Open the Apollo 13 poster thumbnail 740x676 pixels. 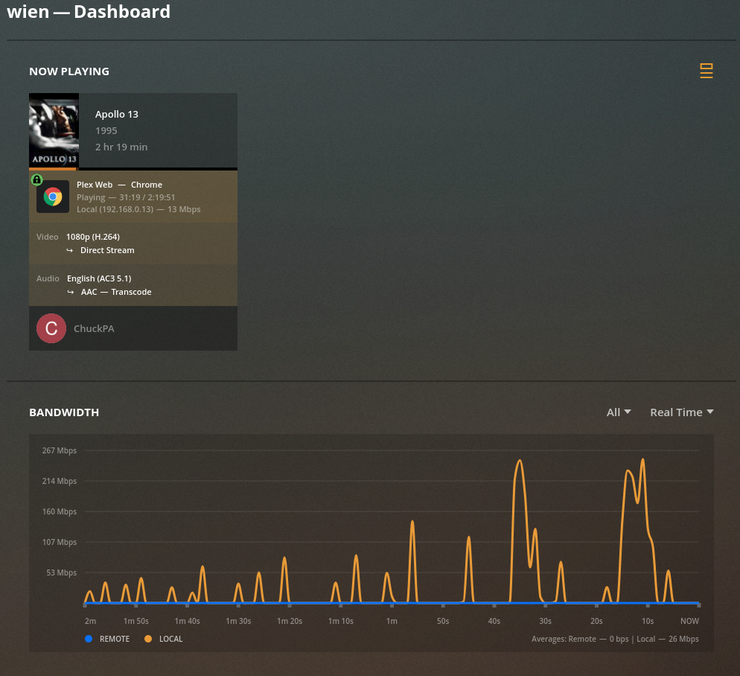point(54,130)
